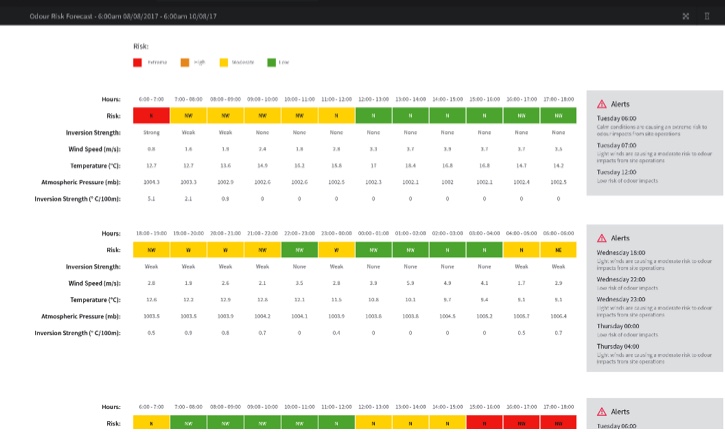
Task: Click the 00:00-01:00 green NW risk cell
Action: 373,250
